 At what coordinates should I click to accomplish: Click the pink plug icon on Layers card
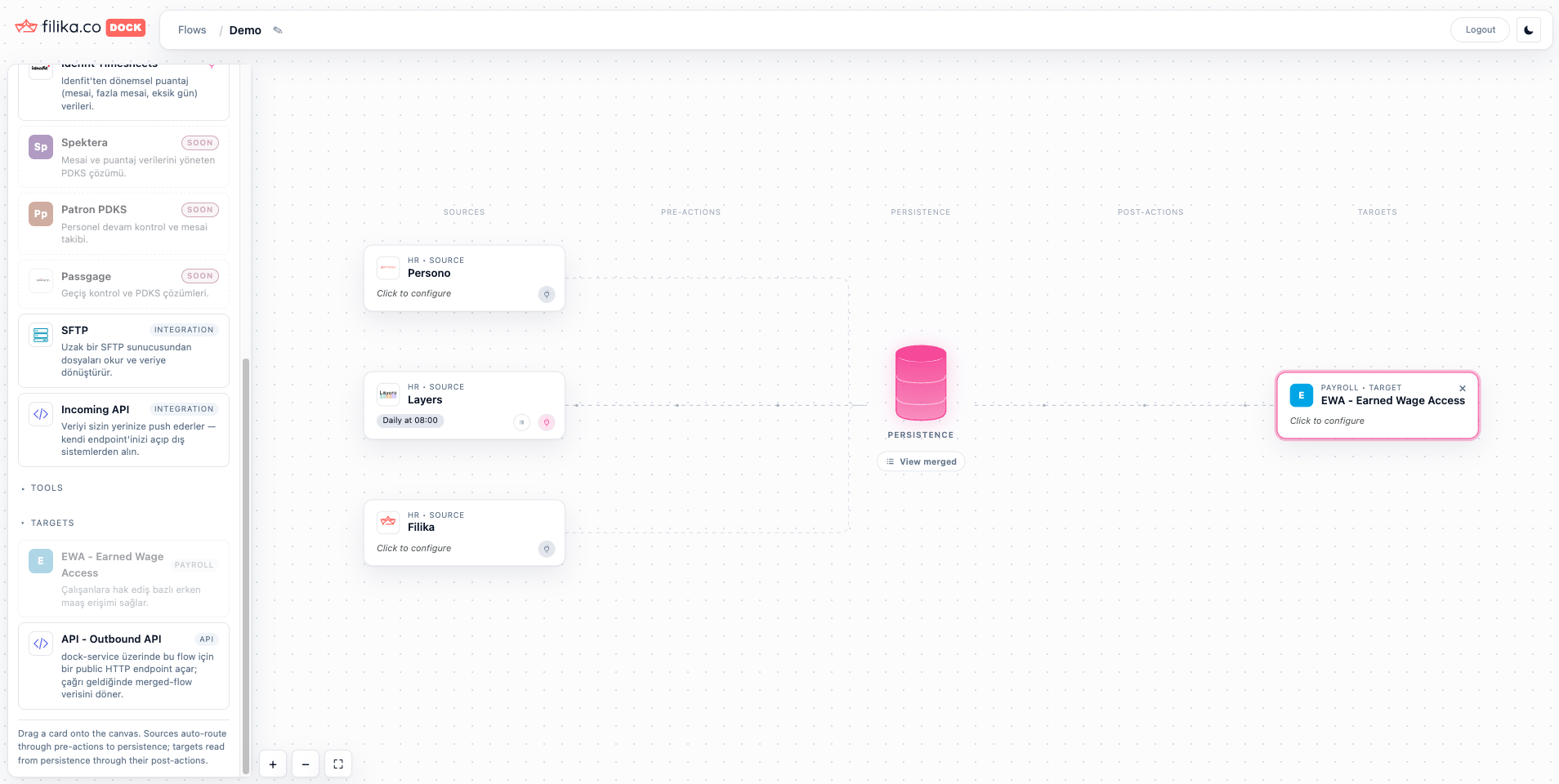point(547,422)
